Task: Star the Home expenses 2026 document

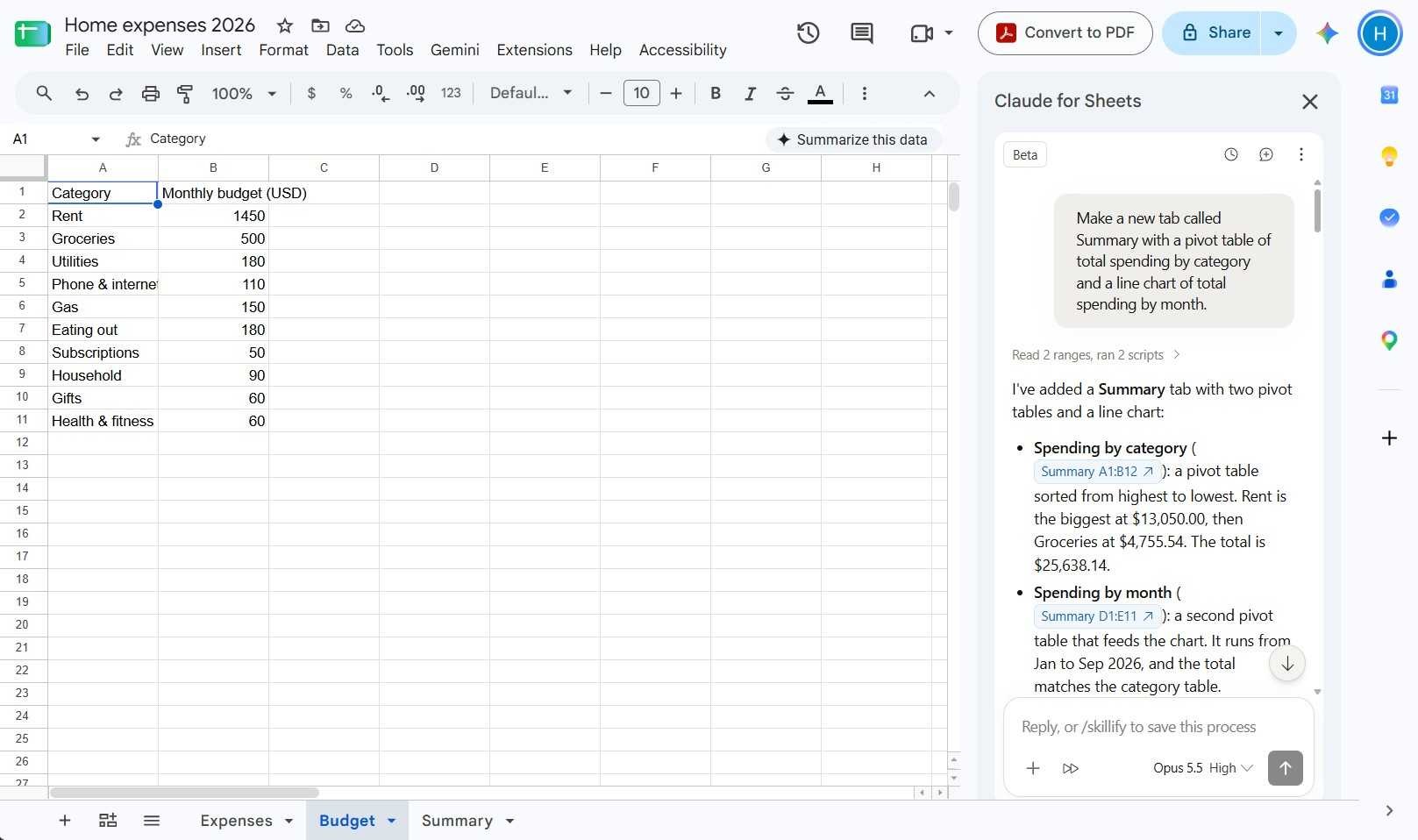Action: tap(285, 25)
